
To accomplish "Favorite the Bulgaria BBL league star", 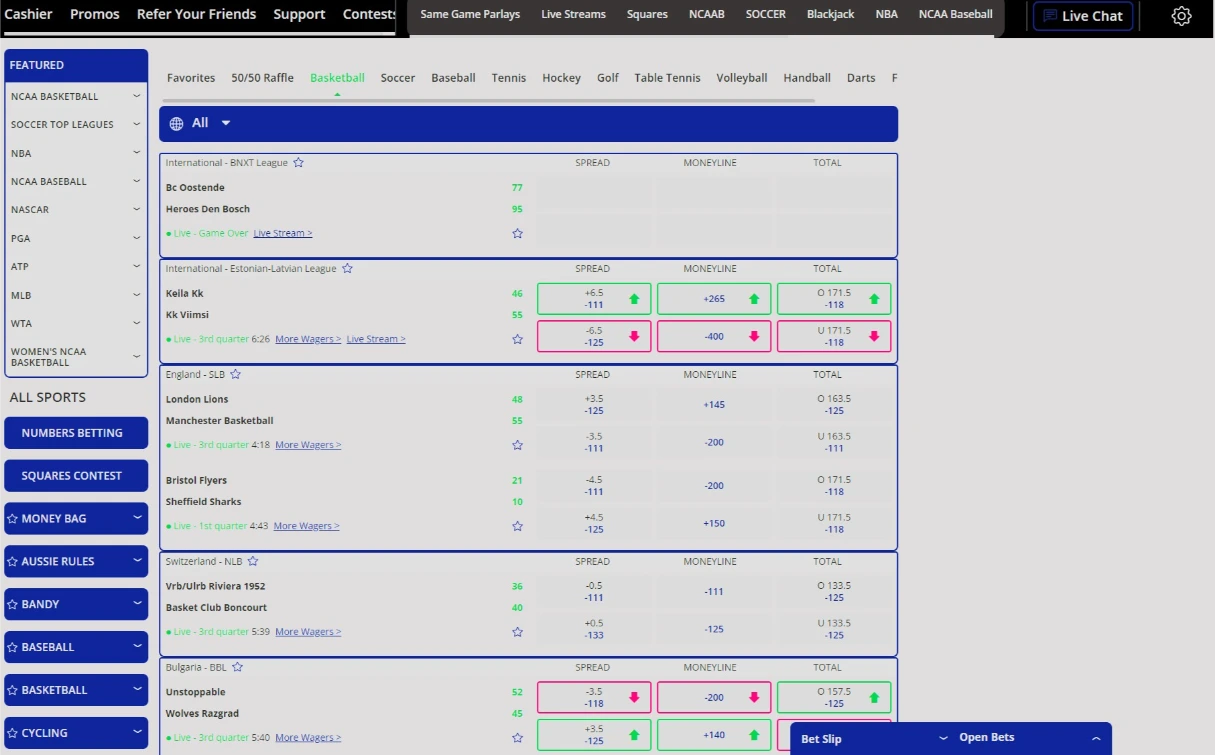I will [237, 668].
